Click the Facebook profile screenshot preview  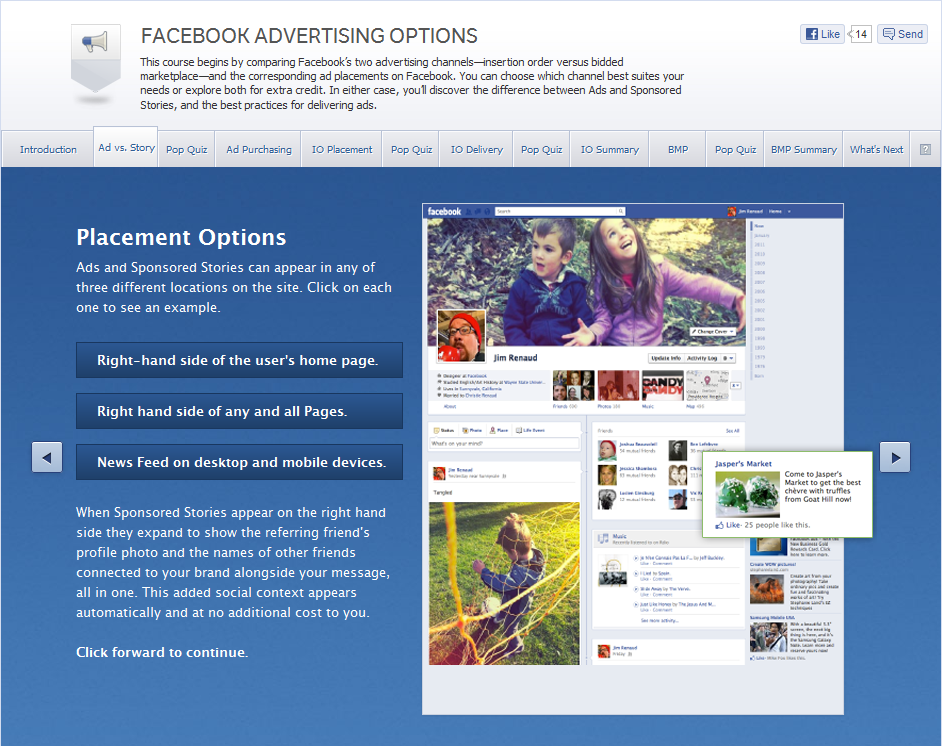(633, 459)
